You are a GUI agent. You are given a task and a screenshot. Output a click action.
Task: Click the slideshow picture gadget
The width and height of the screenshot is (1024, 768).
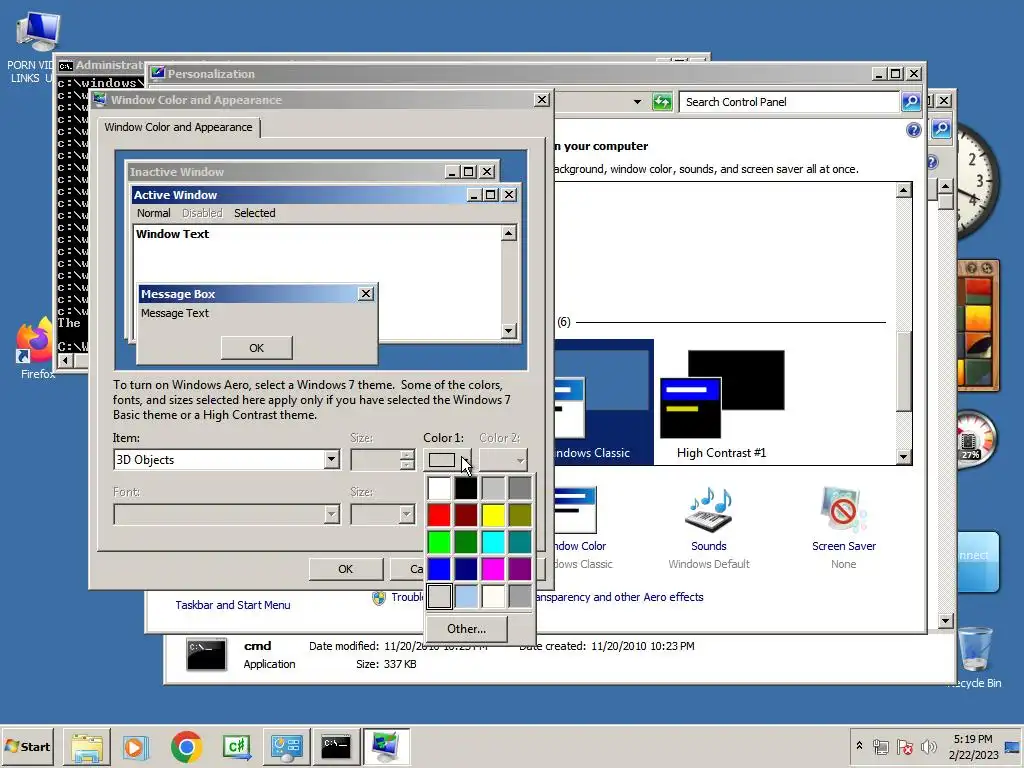978,325
